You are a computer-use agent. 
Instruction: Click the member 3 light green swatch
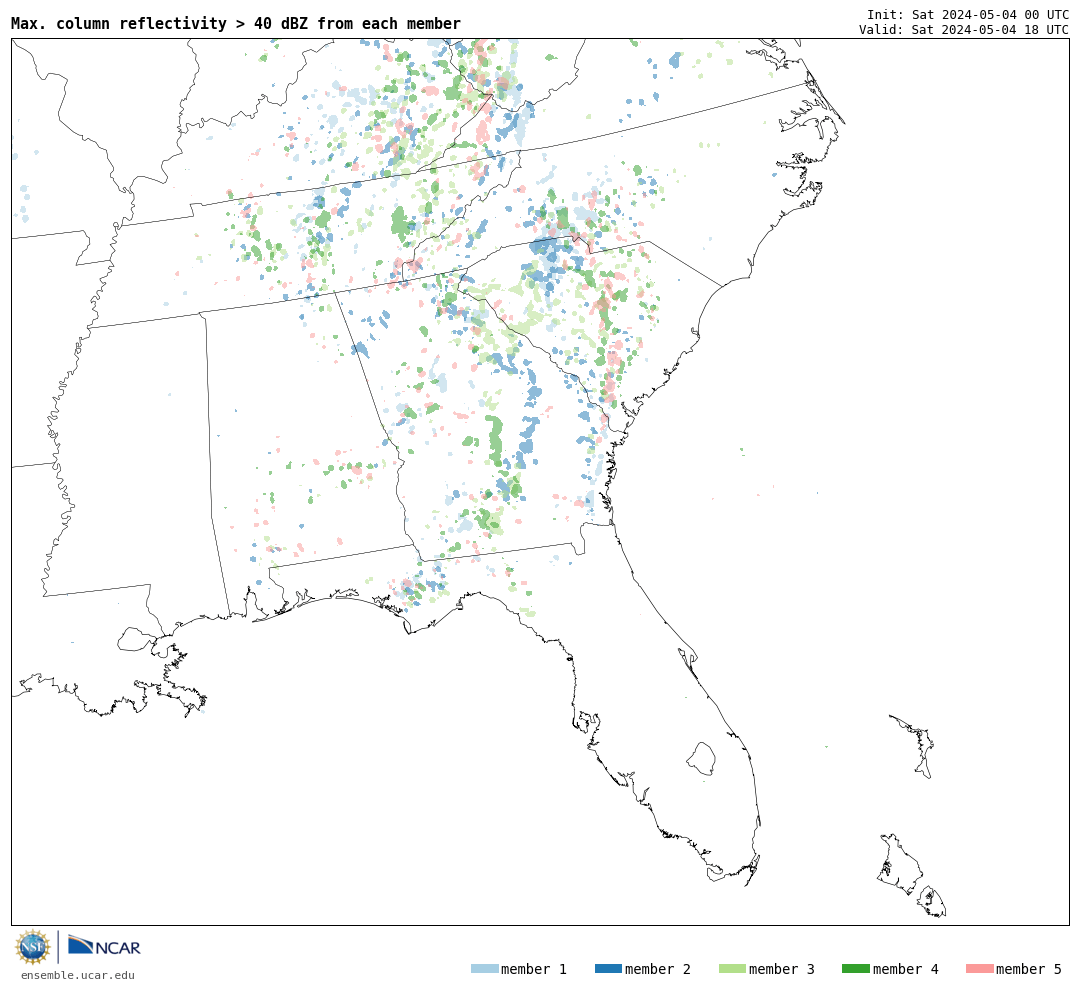pyautogui.click(x=732, y=969)
